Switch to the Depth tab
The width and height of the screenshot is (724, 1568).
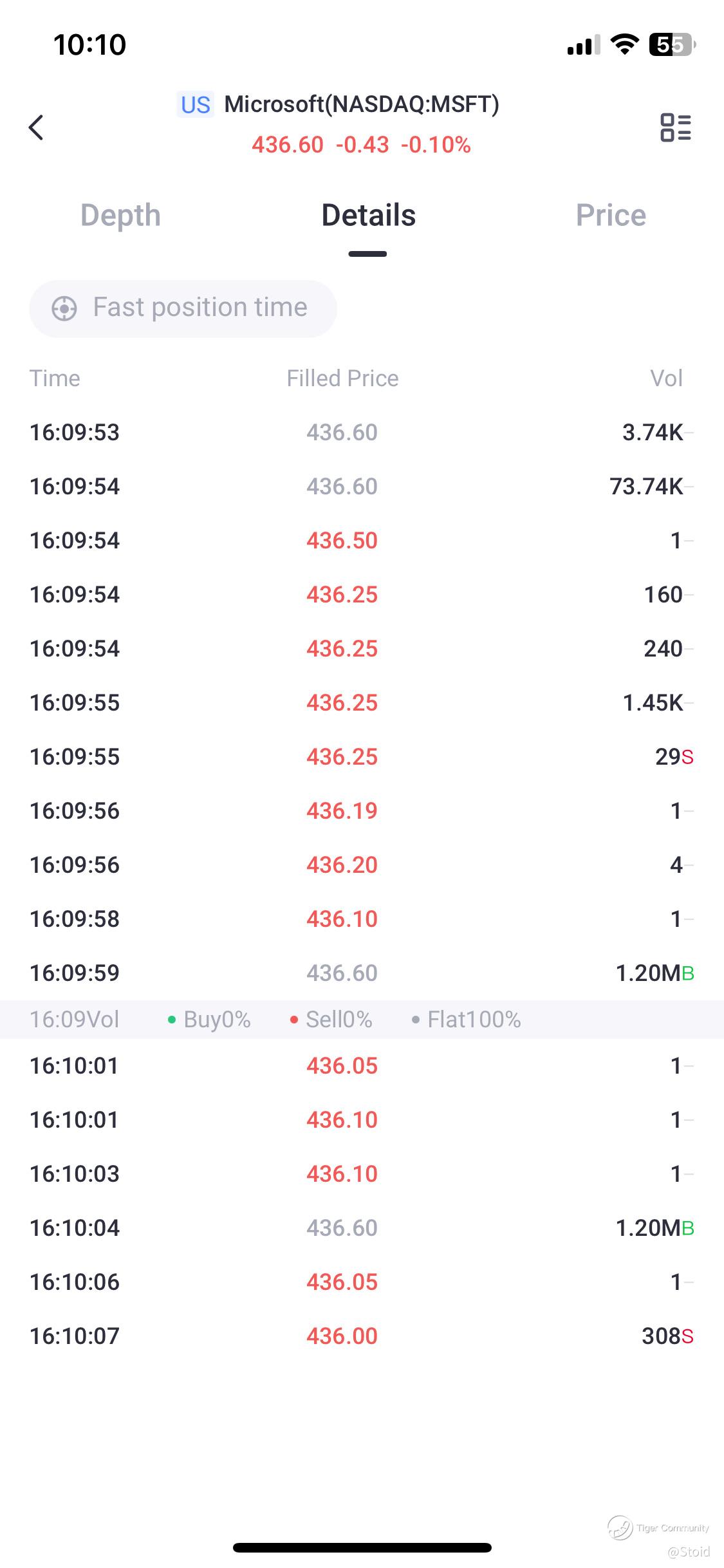(120, 216)
